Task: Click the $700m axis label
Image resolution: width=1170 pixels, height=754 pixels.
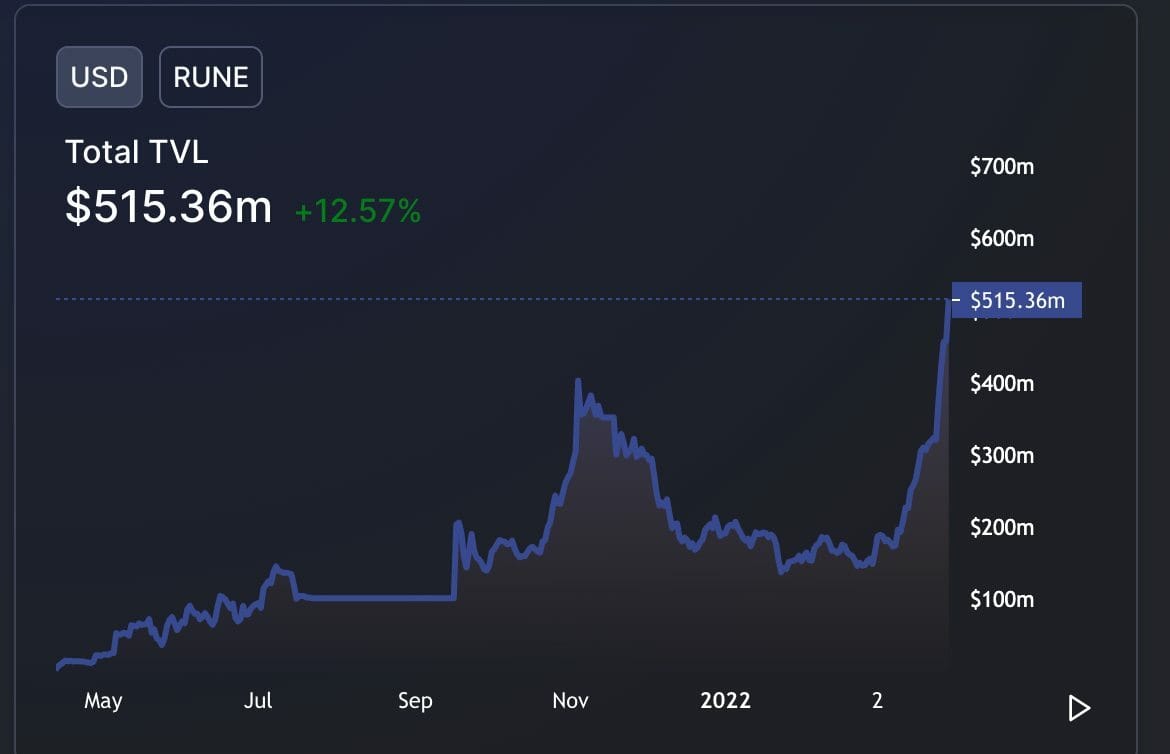Action: [x=1001, y=166]
